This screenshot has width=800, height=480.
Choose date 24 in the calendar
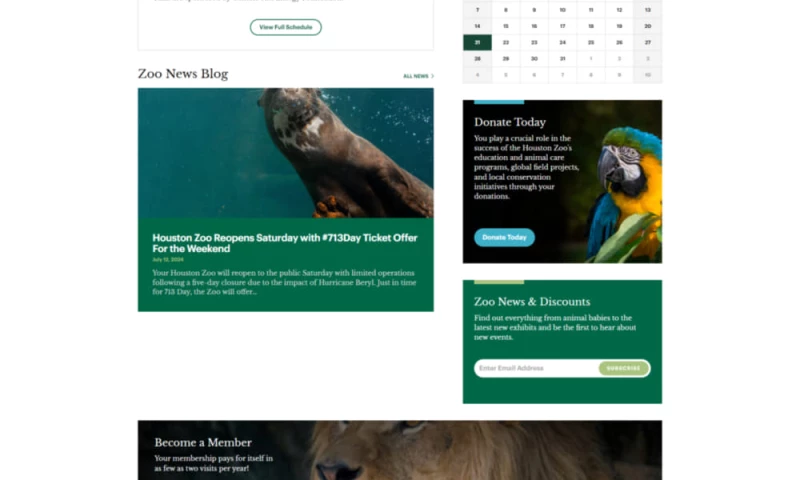(x=562, y=42)
